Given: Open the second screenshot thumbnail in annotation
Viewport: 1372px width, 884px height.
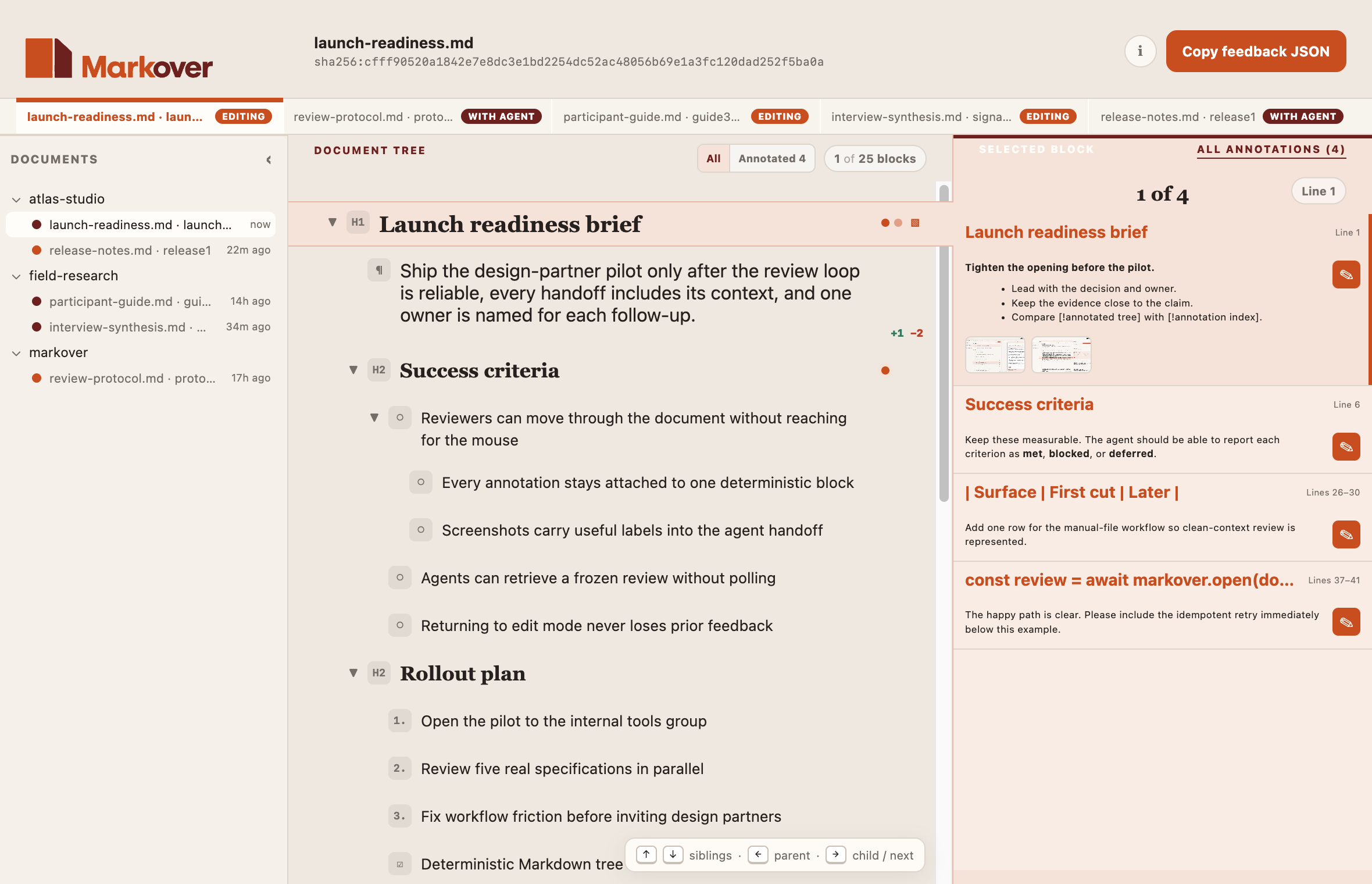Looking at the screenshot, I should pos(1061,354).
